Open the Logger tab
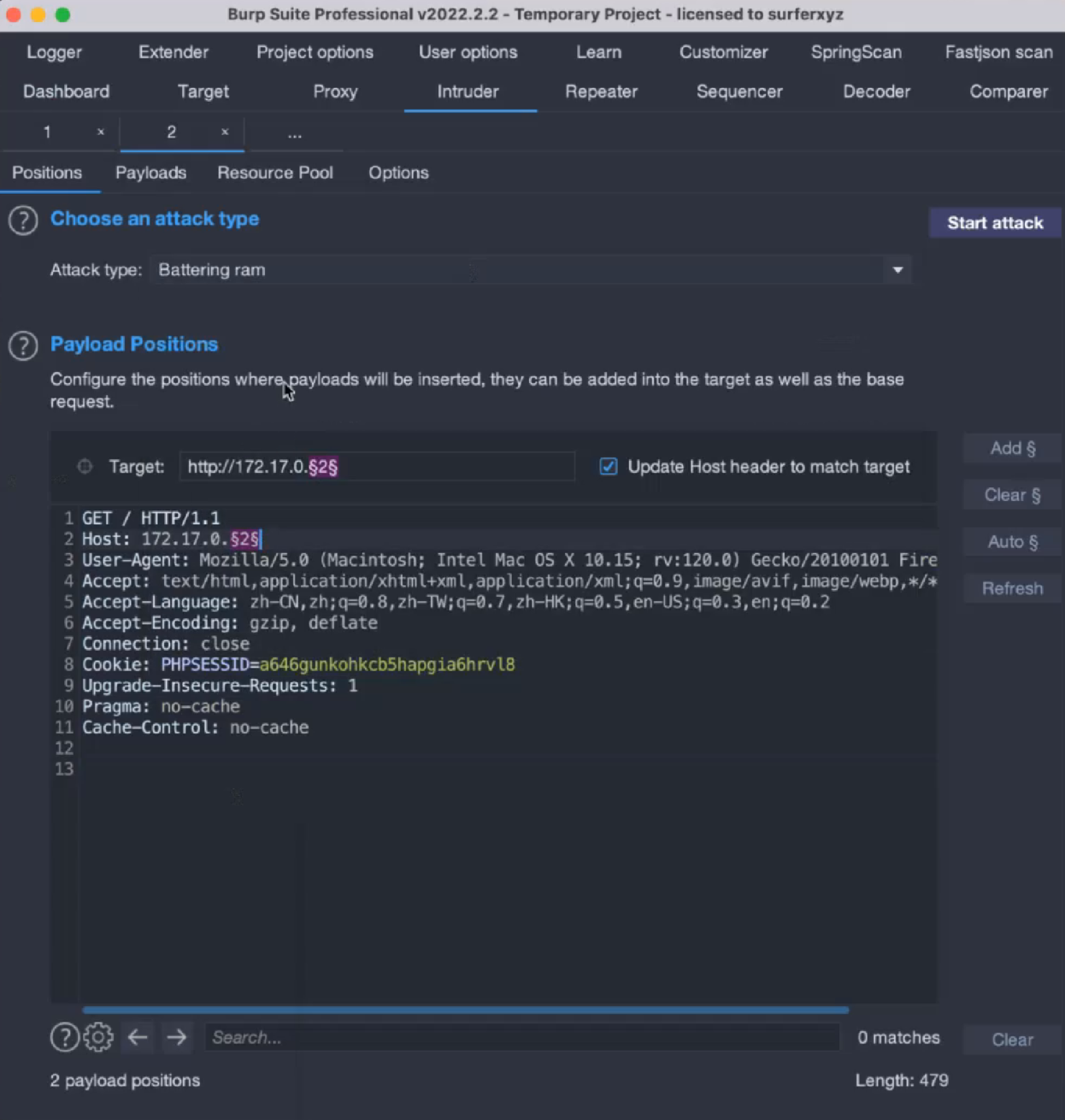 coord(54,52)
